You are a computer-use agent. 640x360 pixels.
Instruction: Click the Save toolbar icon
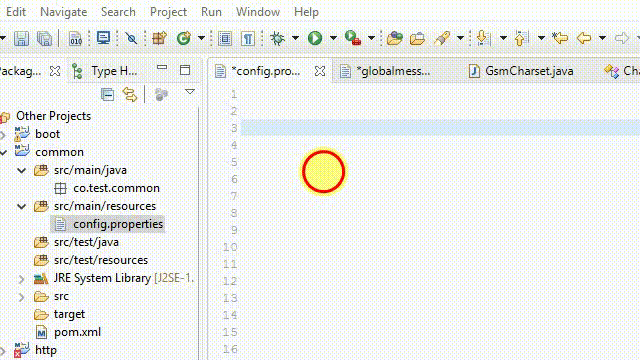click(x=21, y=39)
